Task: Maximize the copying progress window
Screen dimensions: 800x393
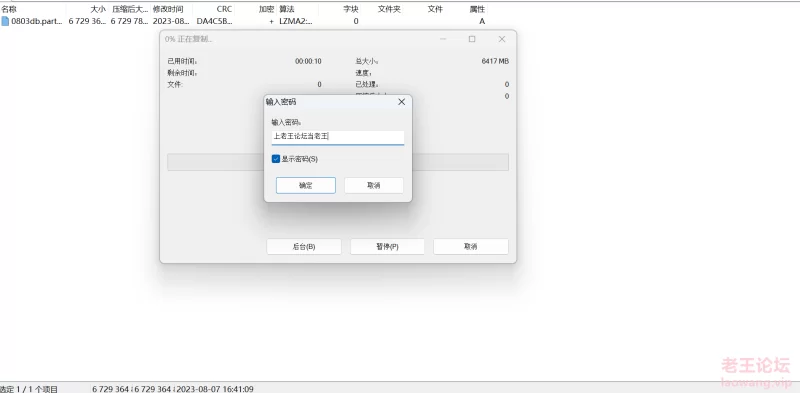Action: 472,39
